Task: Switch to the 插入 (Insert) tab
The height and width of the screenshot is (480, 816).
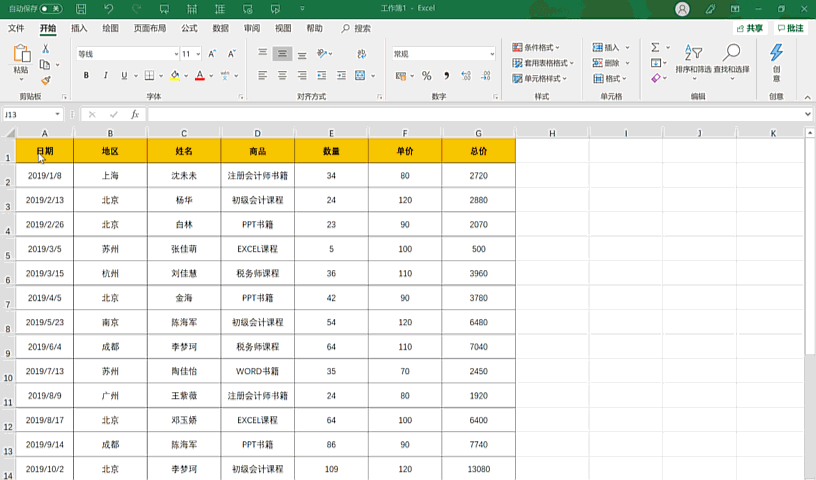Action: tap(79, 29)
